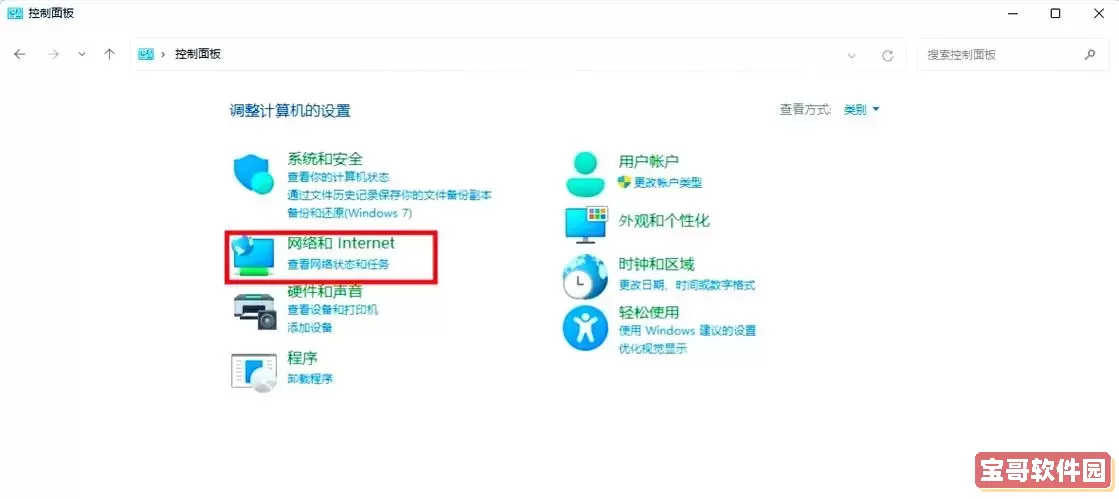Click 控制面板 breadcrumb in address bar
Screen dimensions: 1119x499
point(198,54)
